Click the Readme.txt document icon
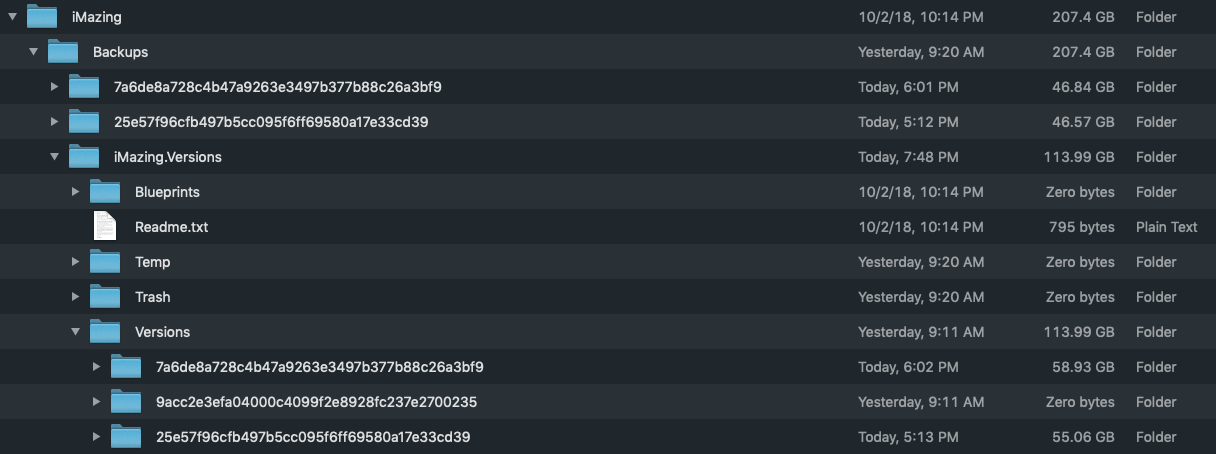This screenshot has width=1216, height=454. (x=105, y=226)
